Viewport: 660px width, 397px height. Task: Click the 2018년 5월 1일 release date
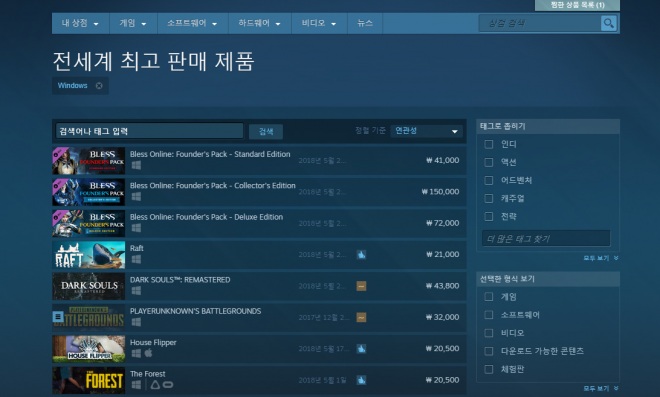tap(322, 380)
